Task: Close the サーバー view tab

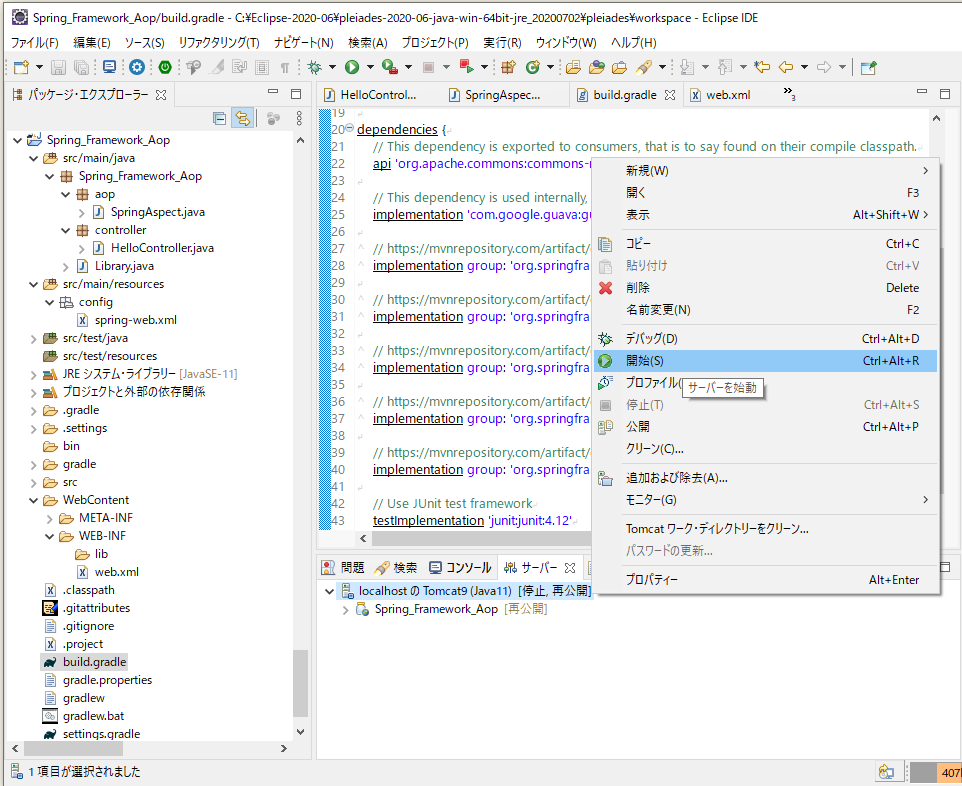Action: (x=570, y=568)
